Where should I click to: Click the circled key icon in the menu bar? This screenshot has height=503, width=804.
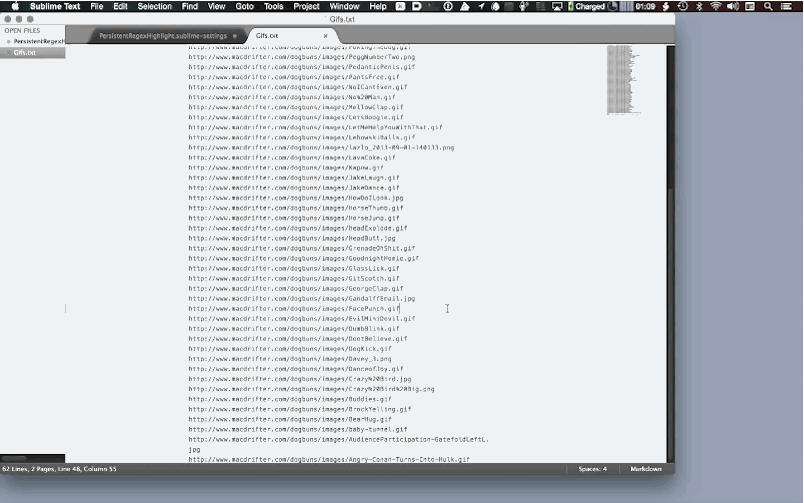tap(448, 6)
